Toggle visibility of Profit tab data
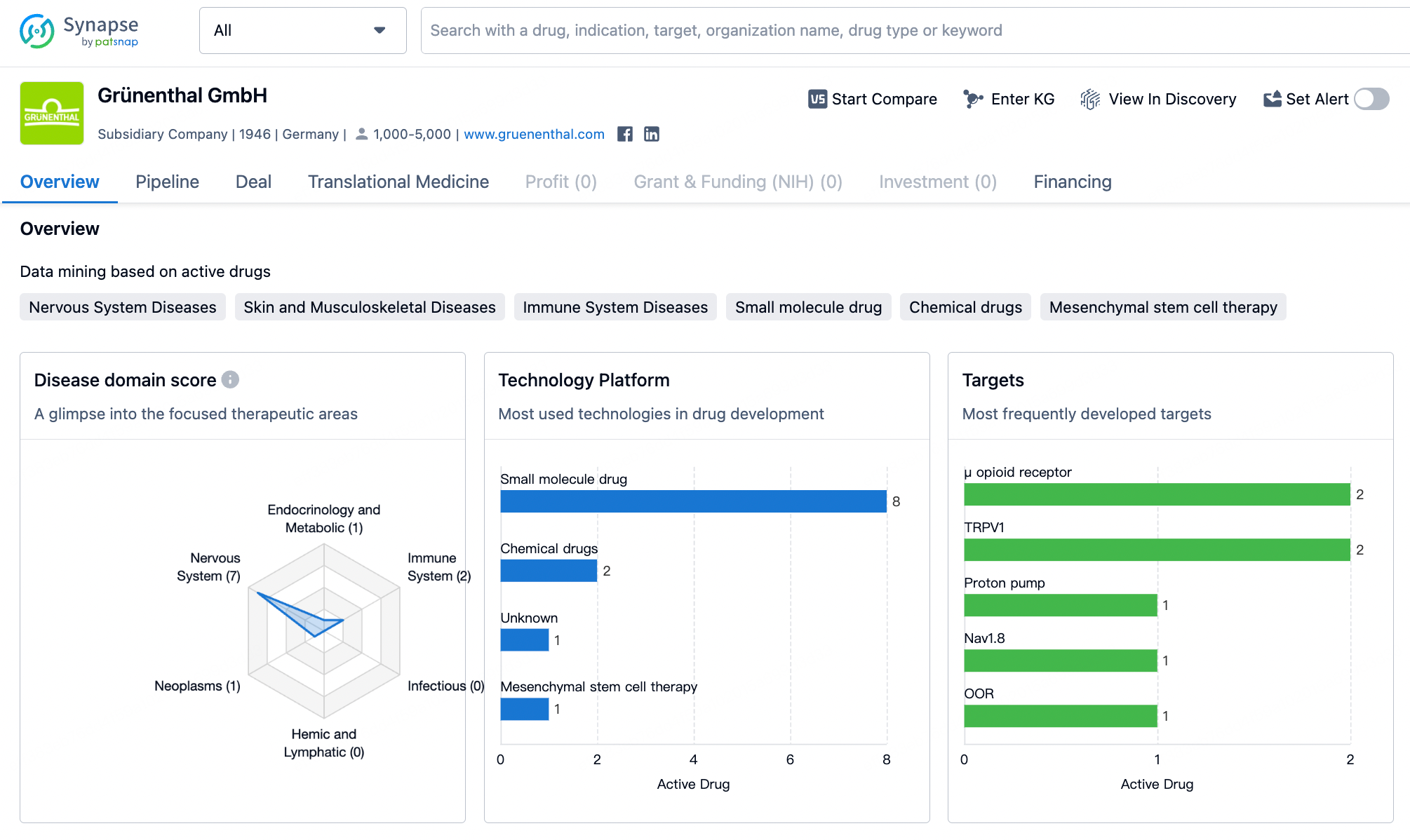This screenshot has width=1410, height=840. (x=561, y=181)
